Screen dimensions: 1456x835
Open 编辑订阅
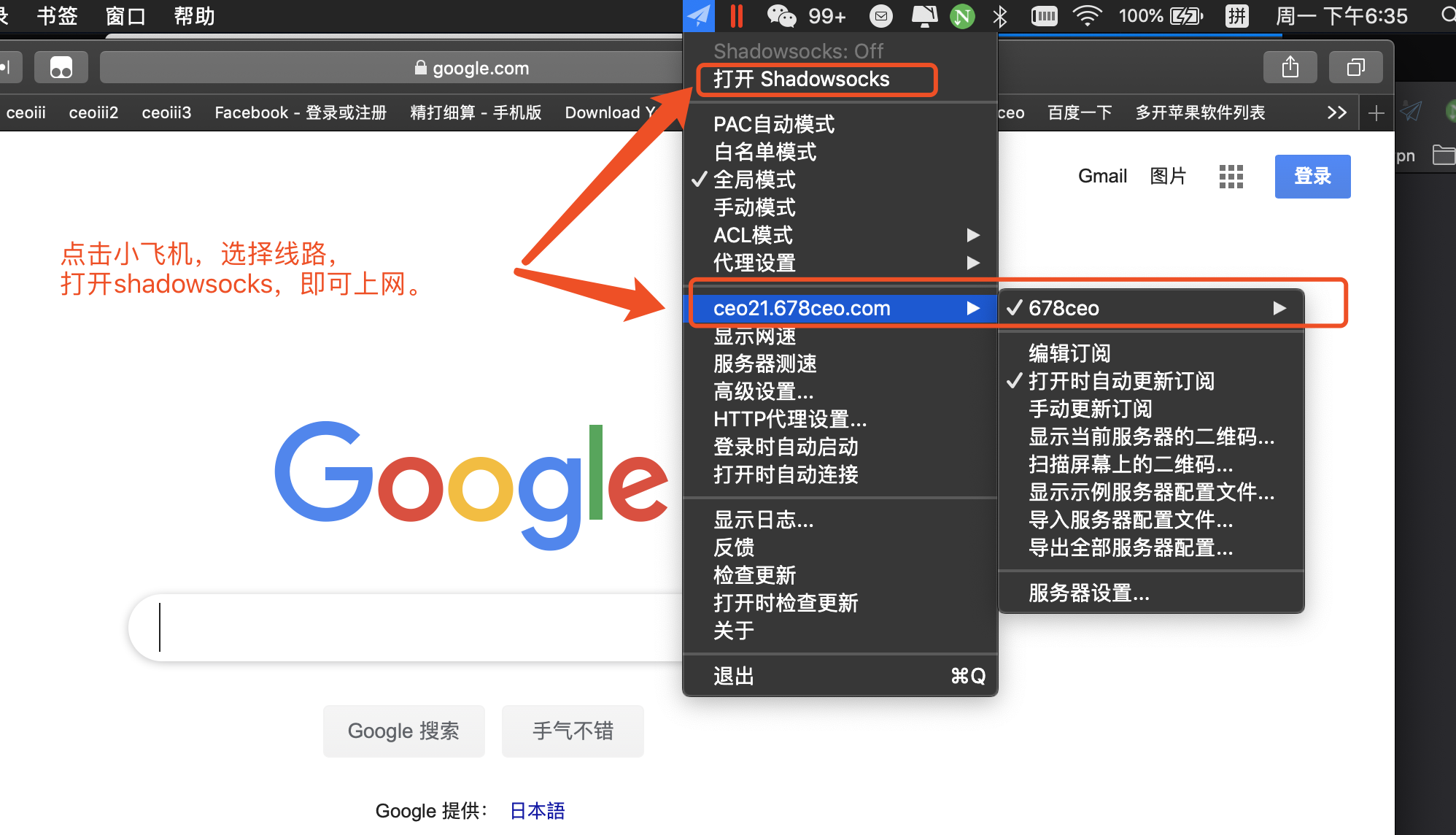(x=1151, y=353)
